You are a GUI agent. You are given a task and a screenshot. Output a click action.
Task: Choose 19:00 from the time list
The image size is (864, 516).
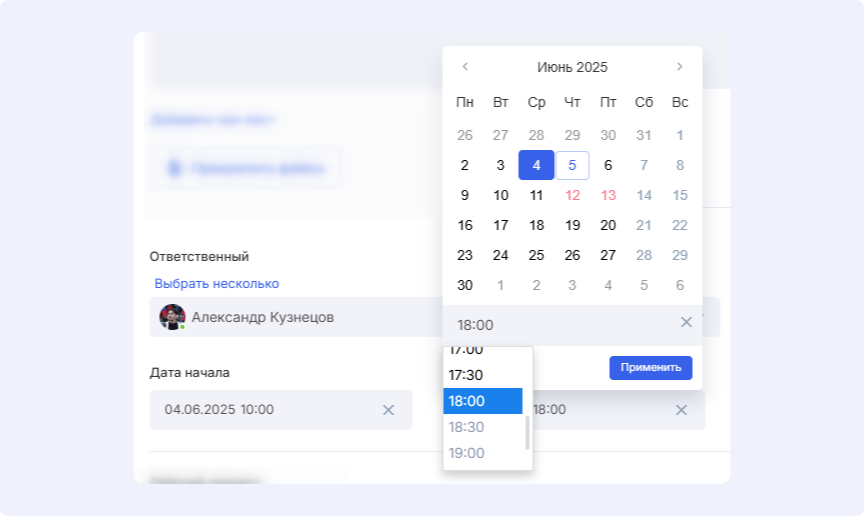click(x=466, y=453)
